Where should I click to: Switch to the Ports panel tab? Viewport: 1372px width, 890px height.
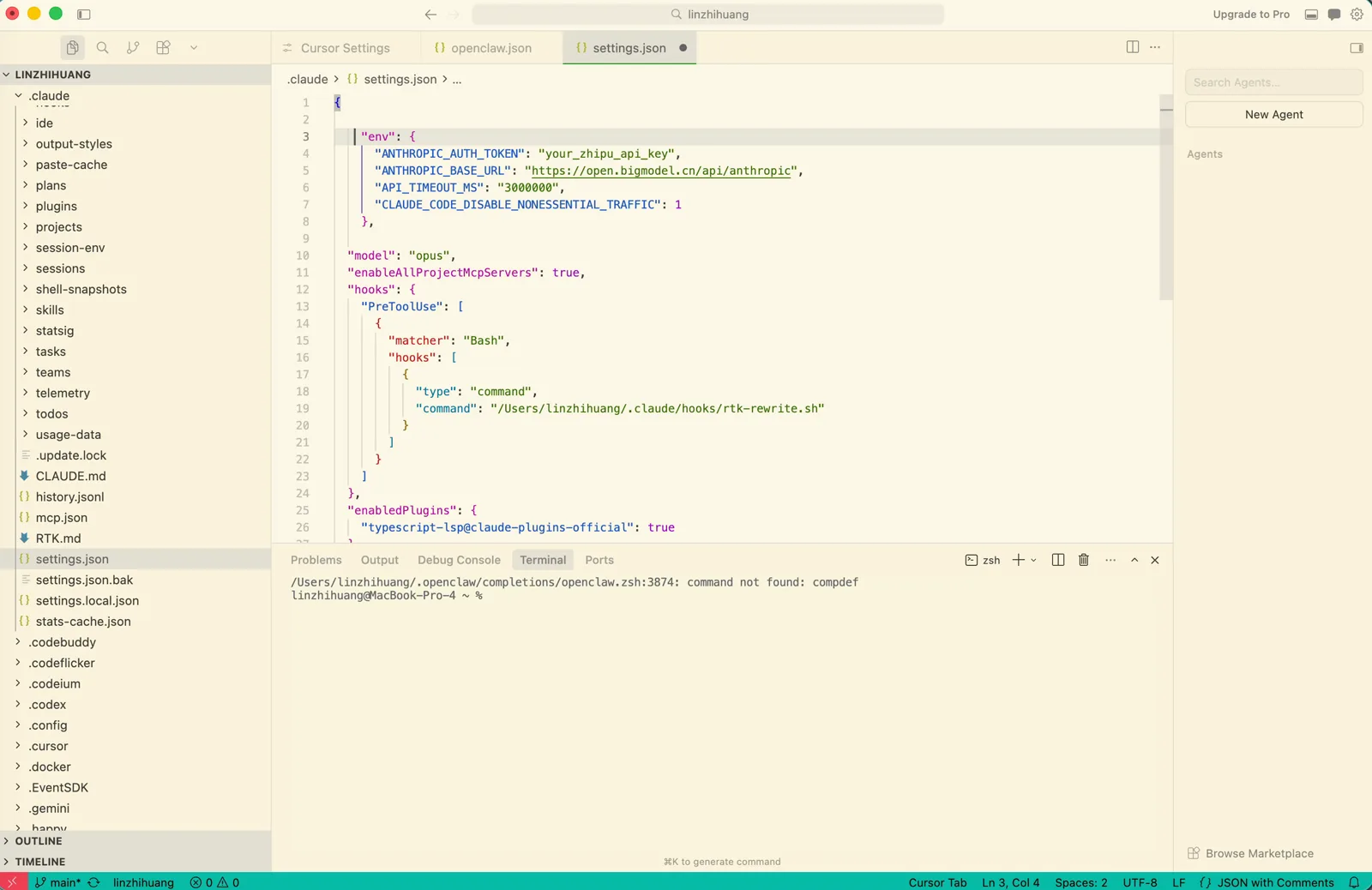(x=599, y=560)
